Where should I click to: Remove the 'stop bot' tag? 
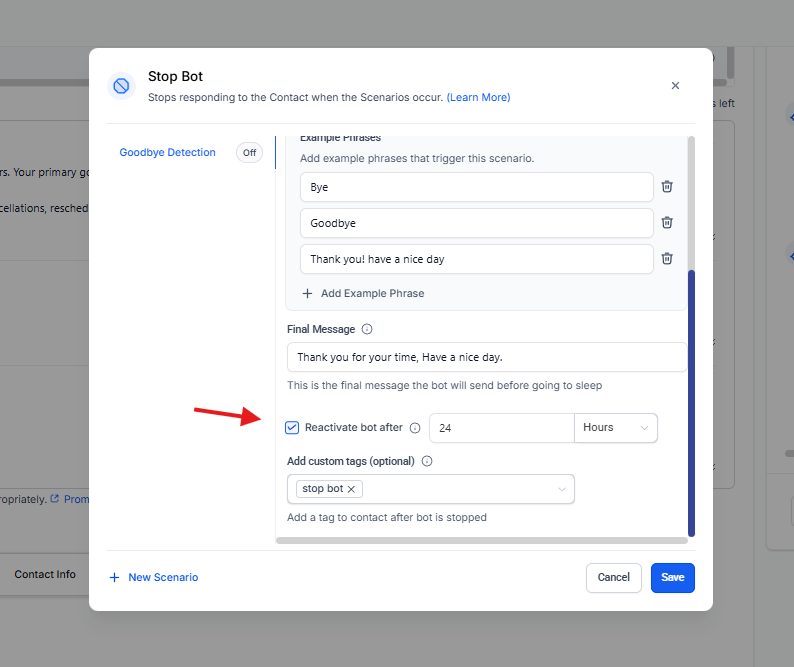351,489
